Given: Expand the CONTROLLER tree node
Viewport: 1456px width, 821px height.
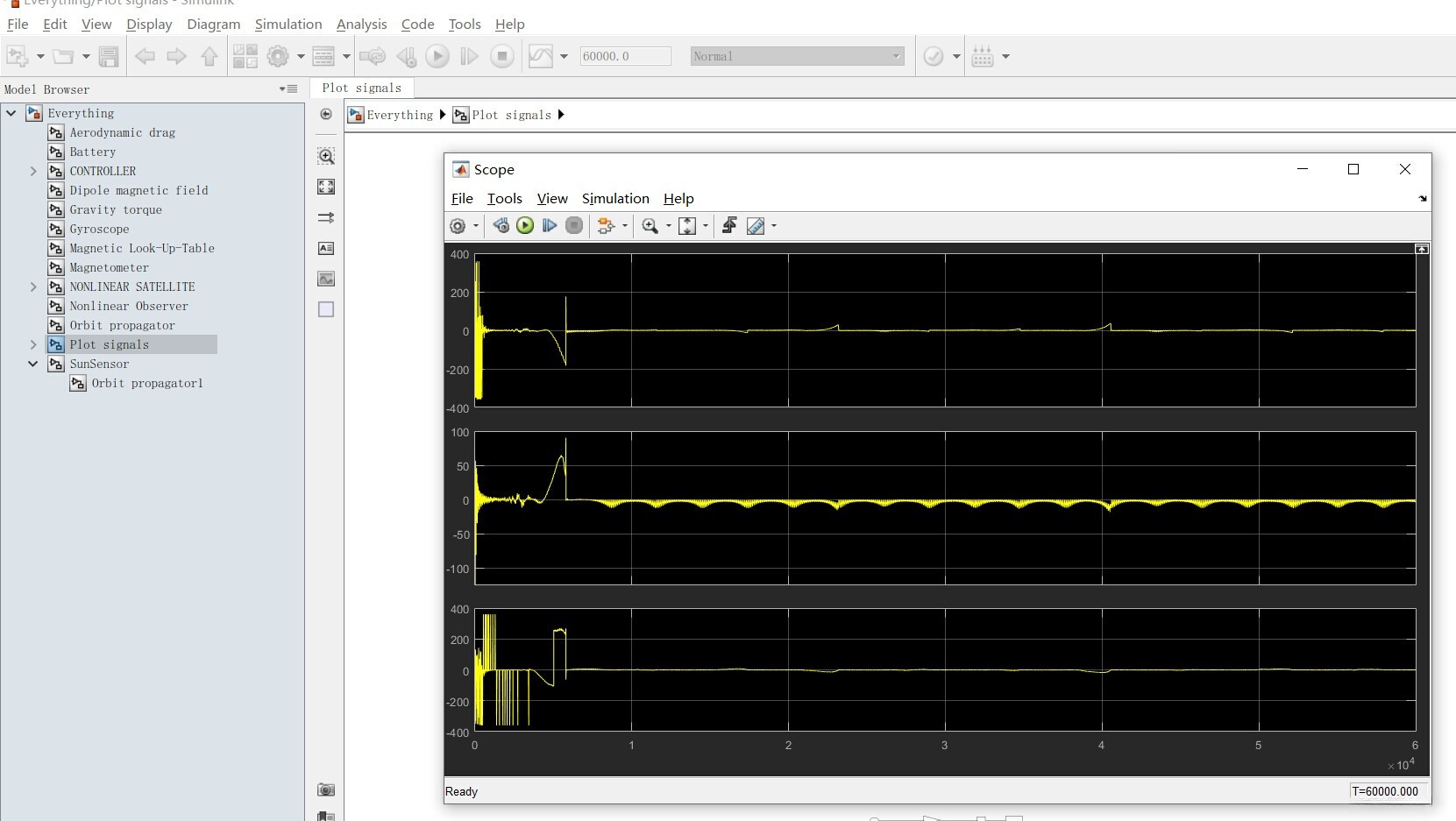Looking at the screenshot, I should (x=33, y=171).
